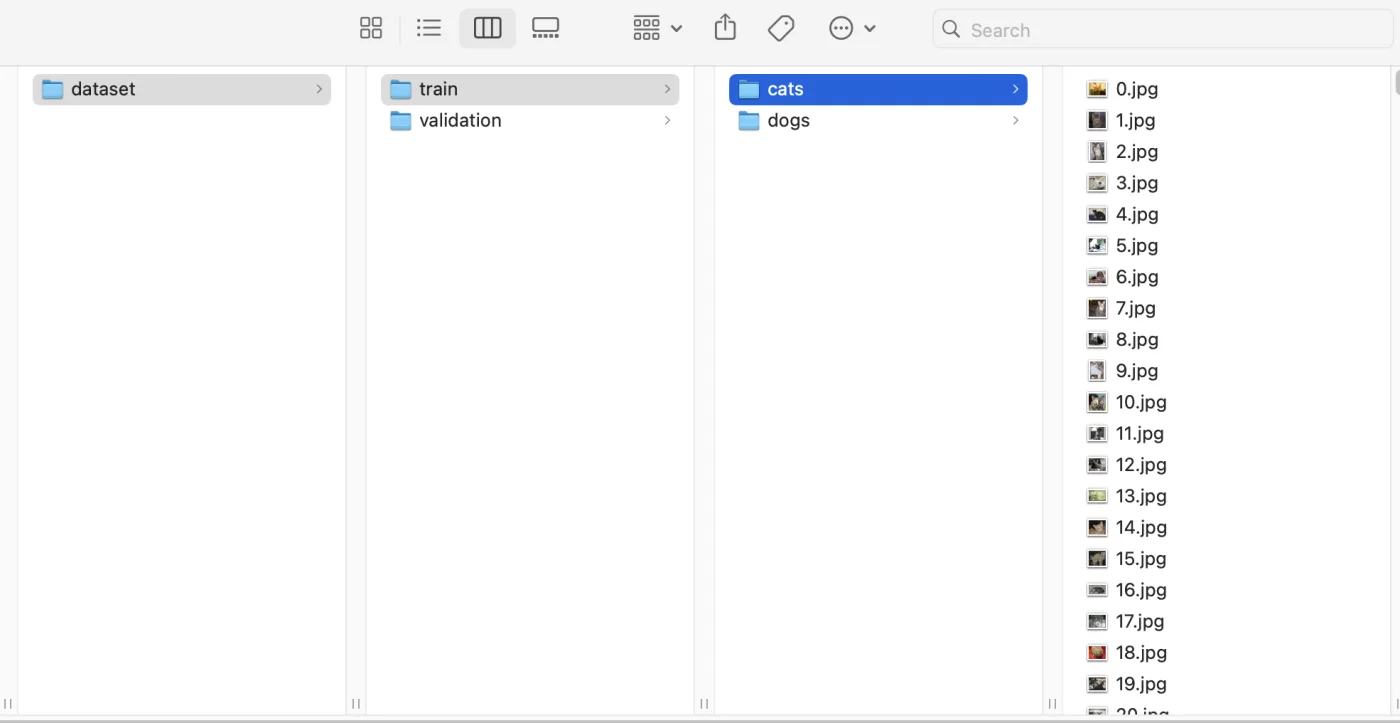This screenshot has height=723, width=1400.
Task: Switch to gallery view
Action: pos(545,28)
